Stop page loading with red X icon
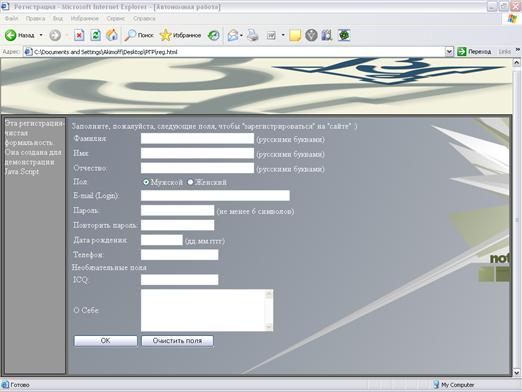 (x=79, y=35)
